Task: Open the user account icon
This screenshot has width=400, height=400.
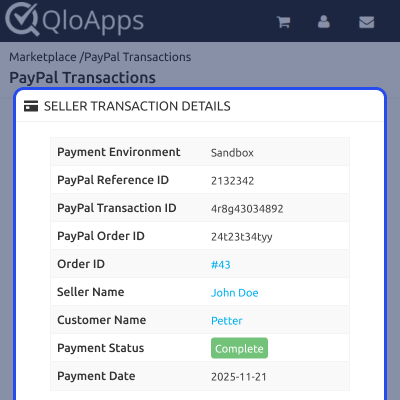Action: pyautogui.click(x=324, y=22)
